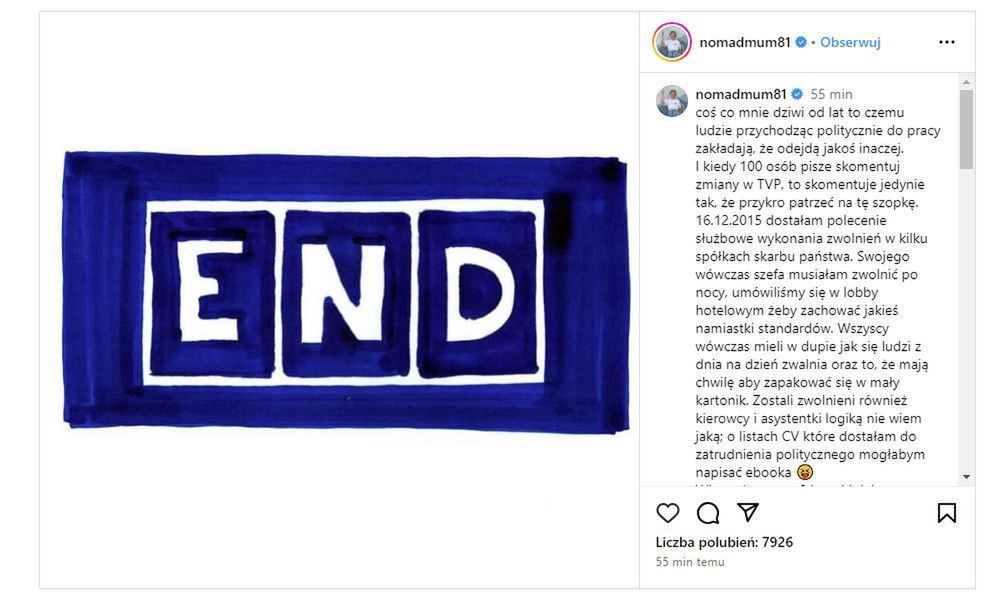Share the post with the paper plane icon
Screen dimensions: 1001x596
pyautogui.click(x=747, y=512)
